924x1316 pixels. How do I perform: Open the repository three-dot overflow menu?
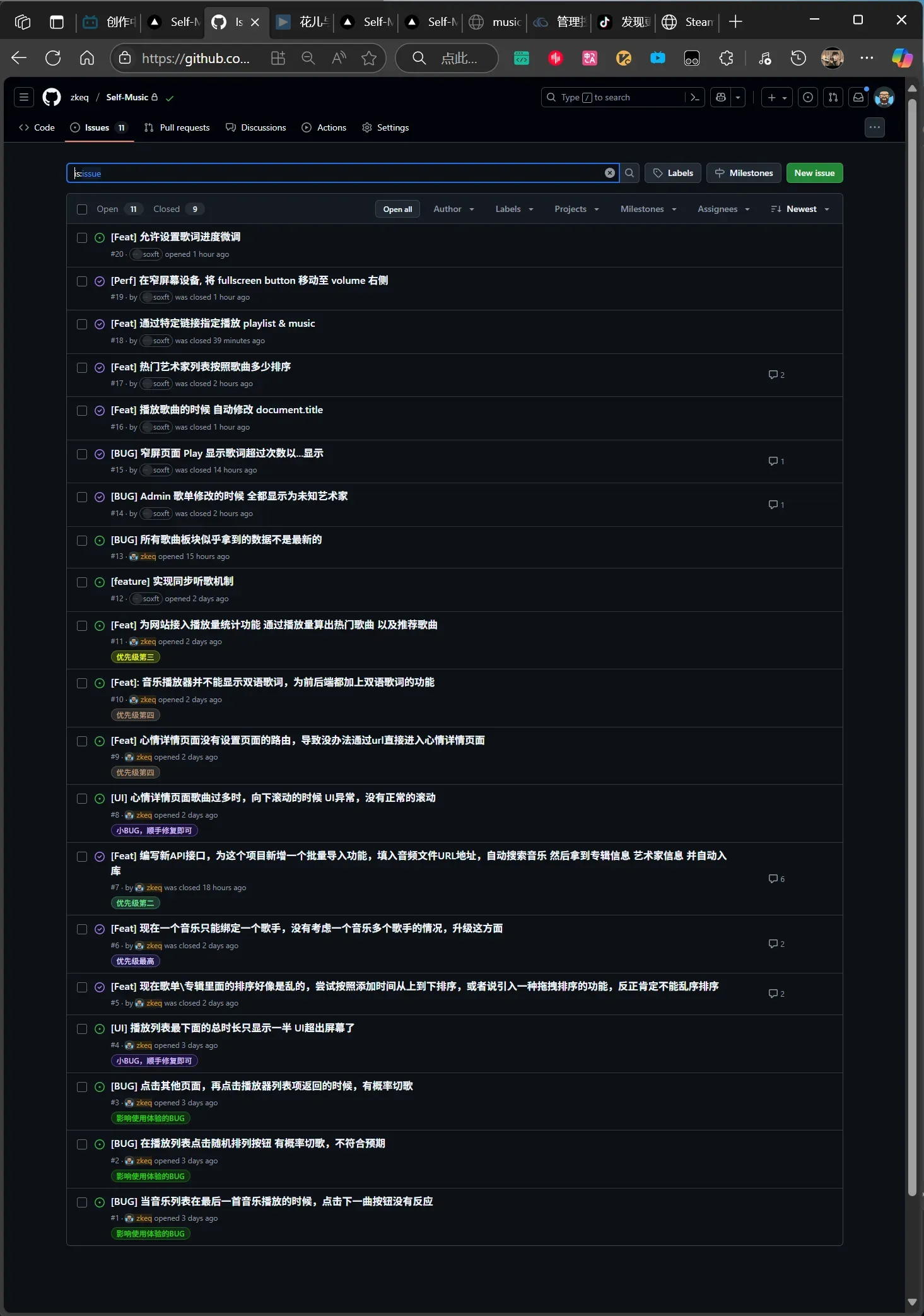[874, 127]
